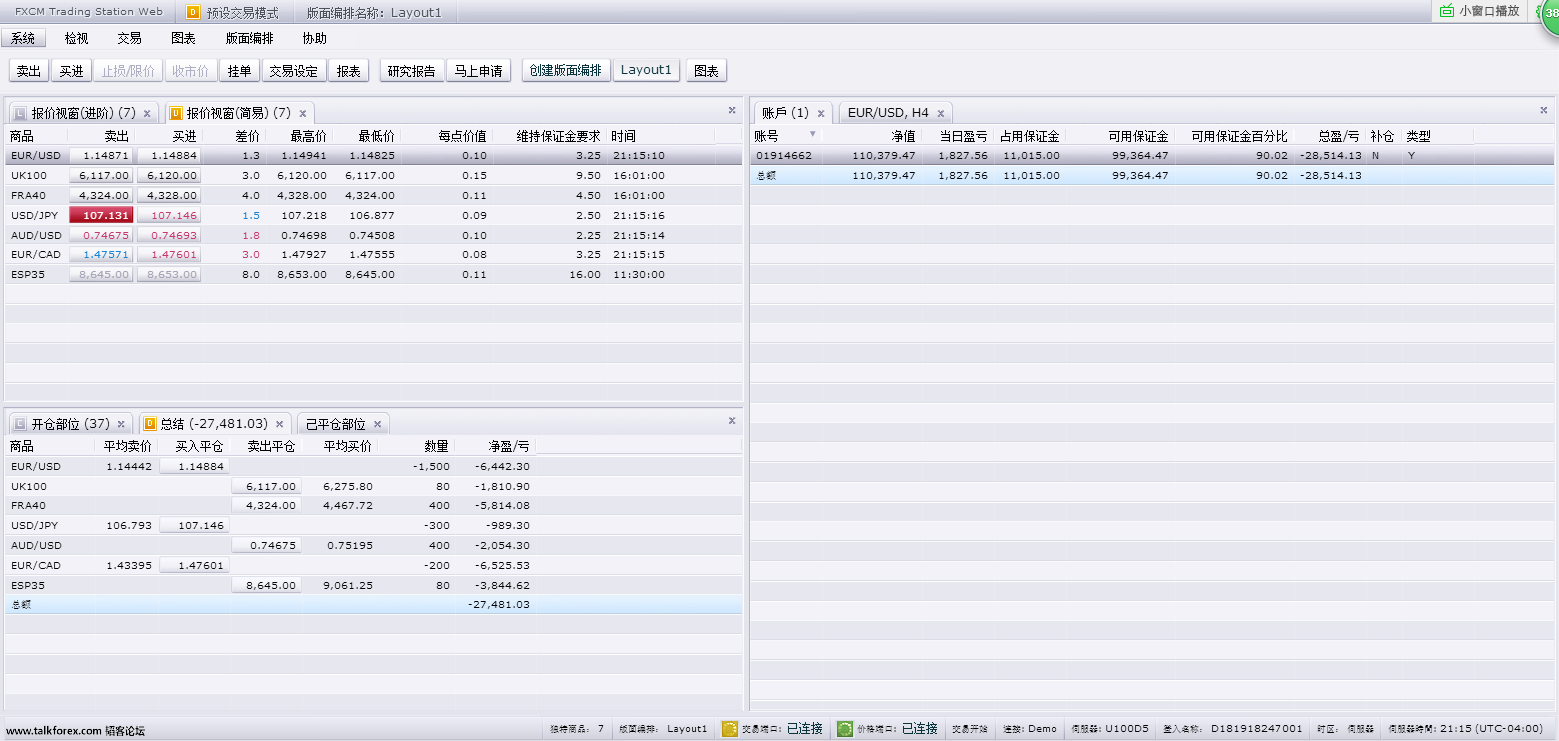Click EUR/USD 买入平仓 price 1.14884 in summary
Viewport: 1559px width, 741px height.
click(x=194, y=467)
